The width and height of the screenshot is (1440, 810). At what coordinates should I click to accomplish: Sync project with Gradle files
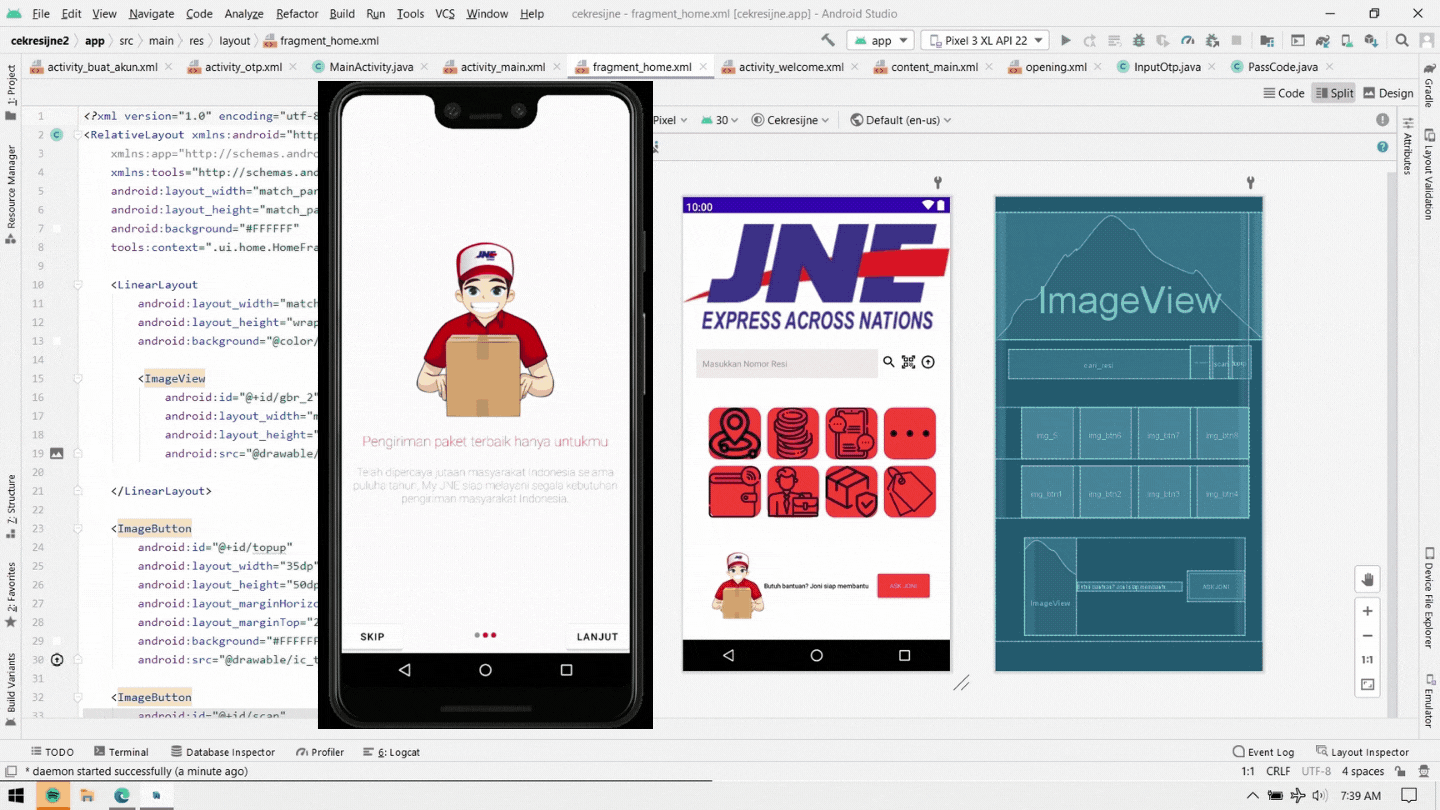tap(1322, 40)
